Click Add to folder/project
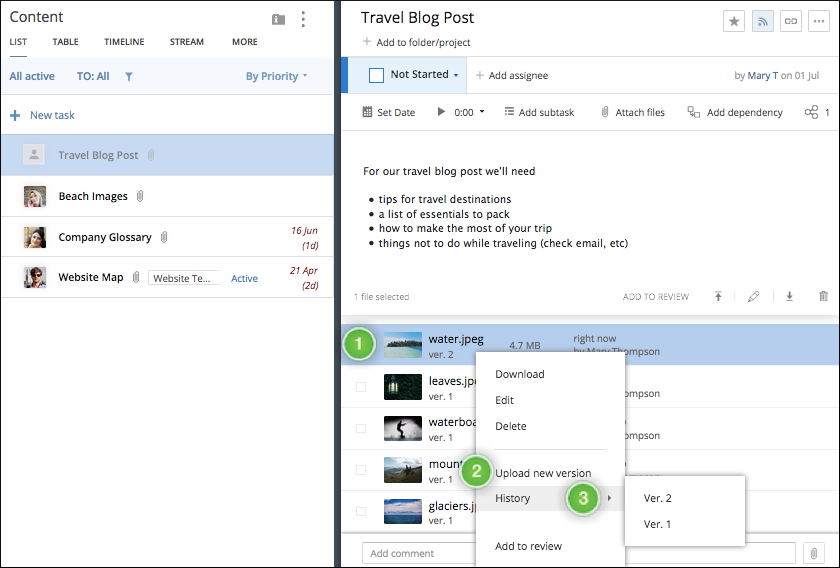The width and height of the screenshot is (840, 568). [x=423, y=42]
